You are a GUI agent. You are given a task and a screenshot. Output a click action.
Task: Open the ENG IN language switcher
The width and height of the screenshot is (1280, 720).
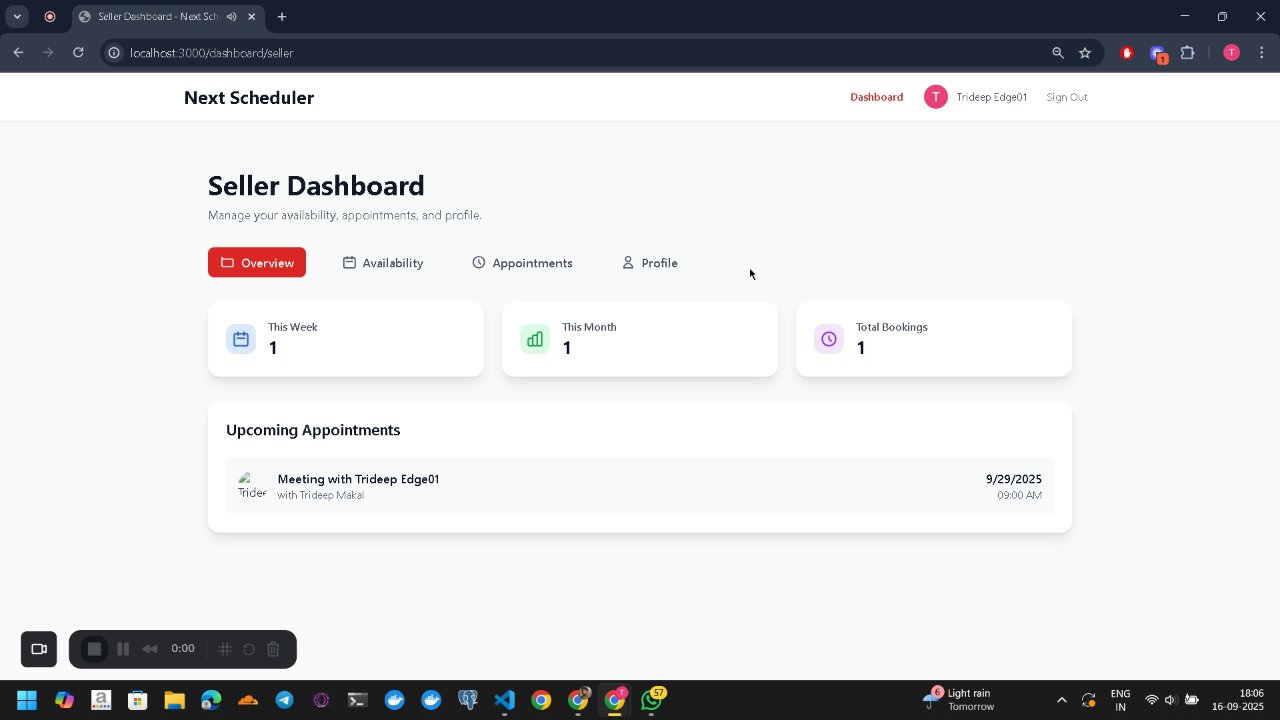(1120, 700)
